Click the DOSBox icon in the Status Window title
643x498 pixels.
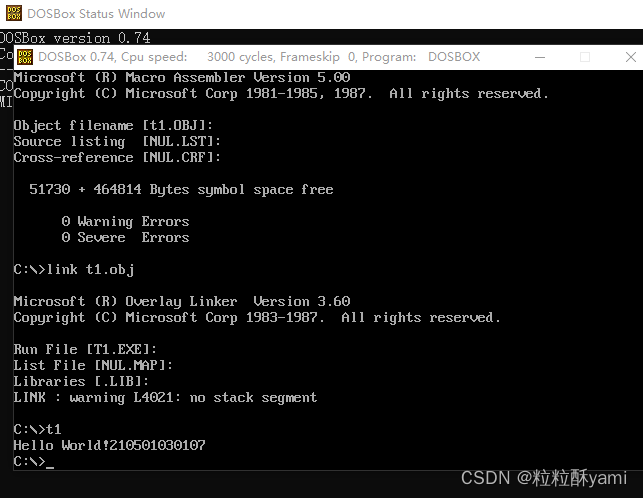click(14, 14)
